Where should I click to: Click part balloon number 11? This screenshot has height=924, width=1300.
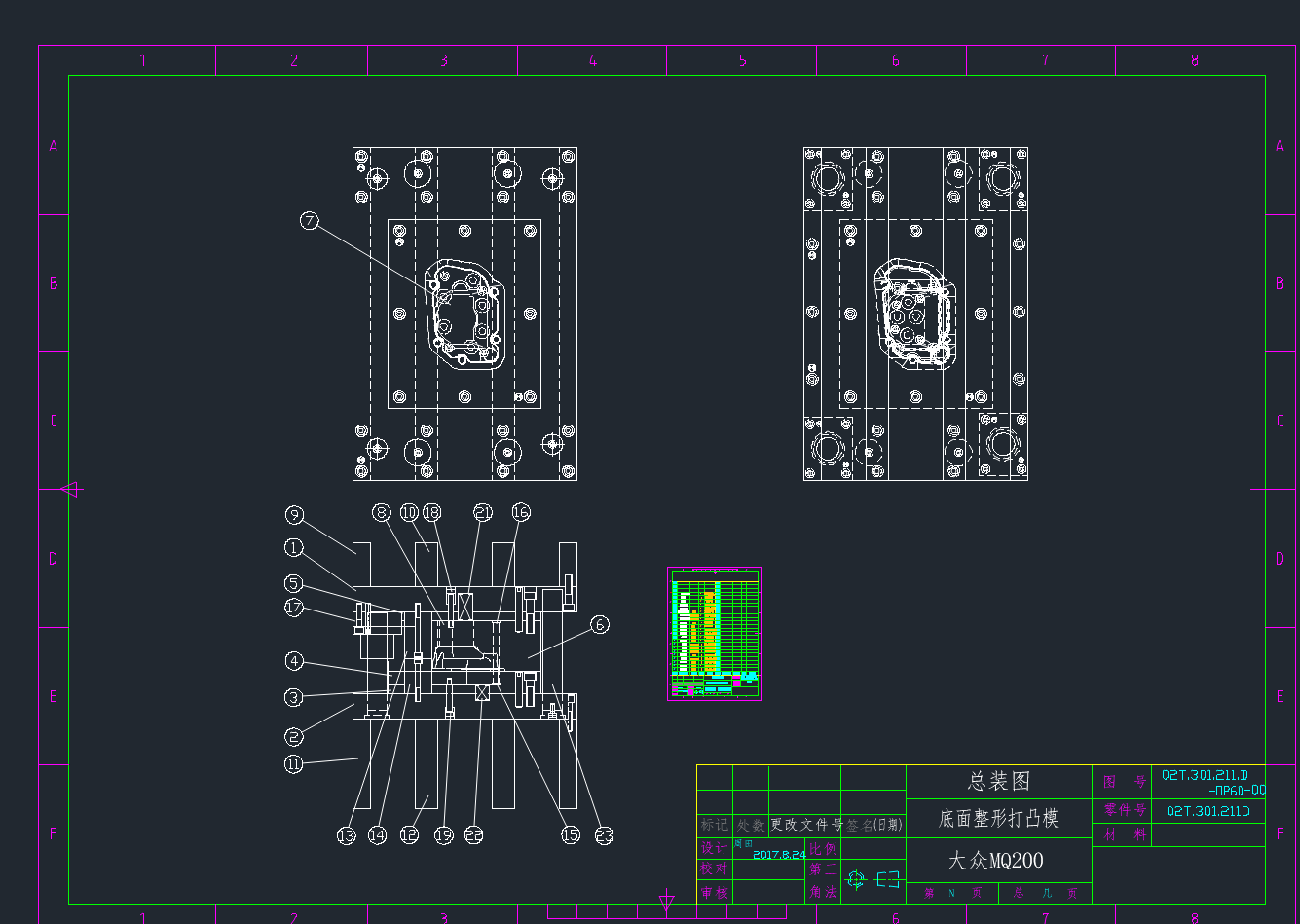pos(294,764)
